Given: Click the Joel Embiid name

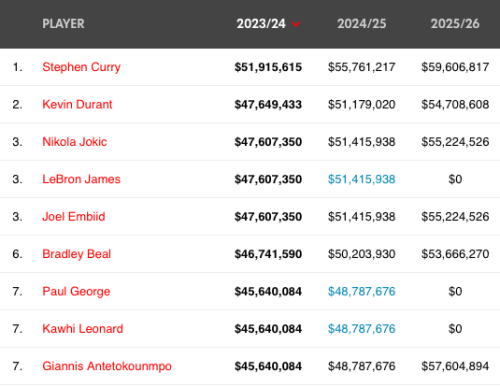Looking at the screenshot, I should tap(74, 217).
